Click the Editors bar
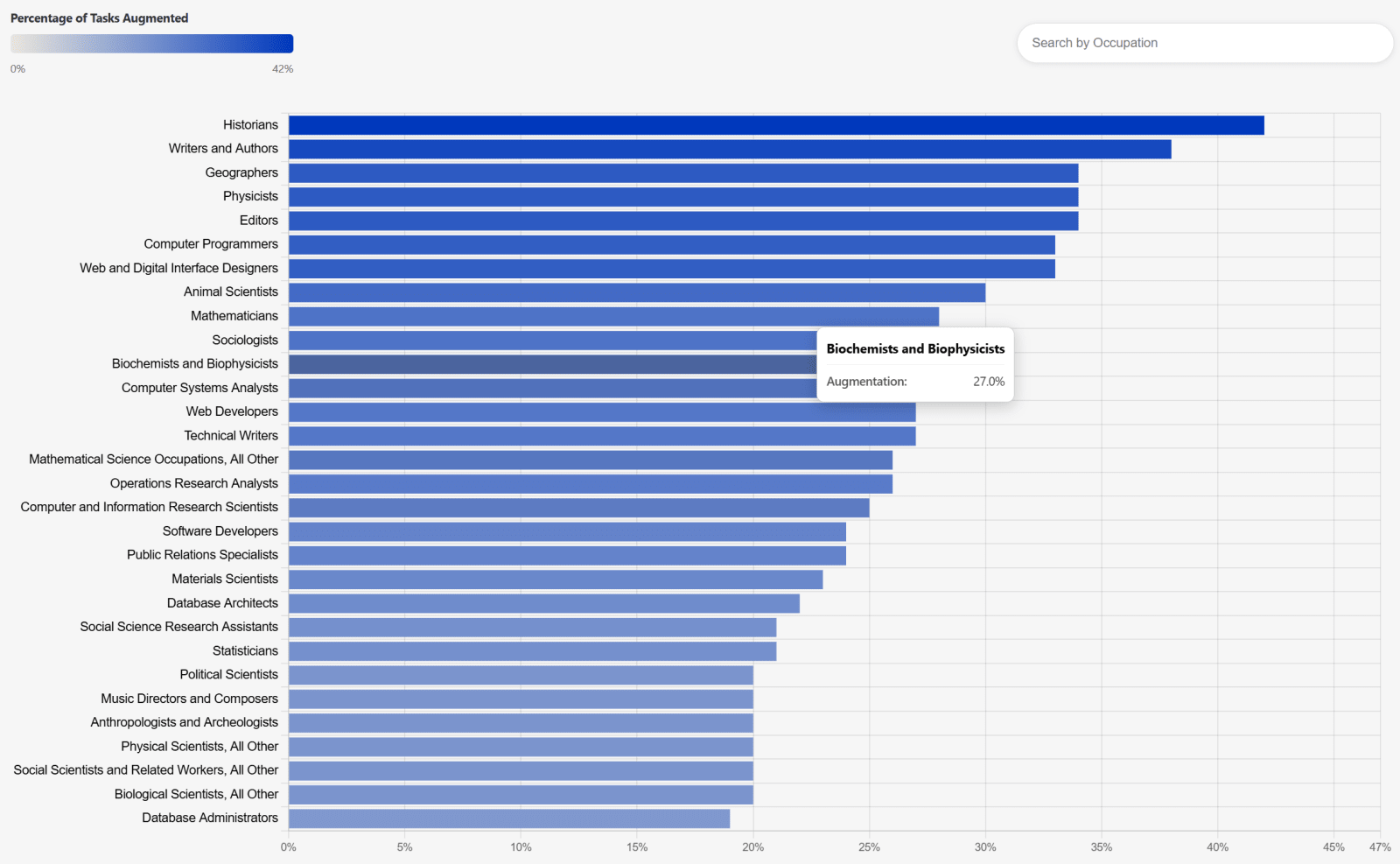 682,221
